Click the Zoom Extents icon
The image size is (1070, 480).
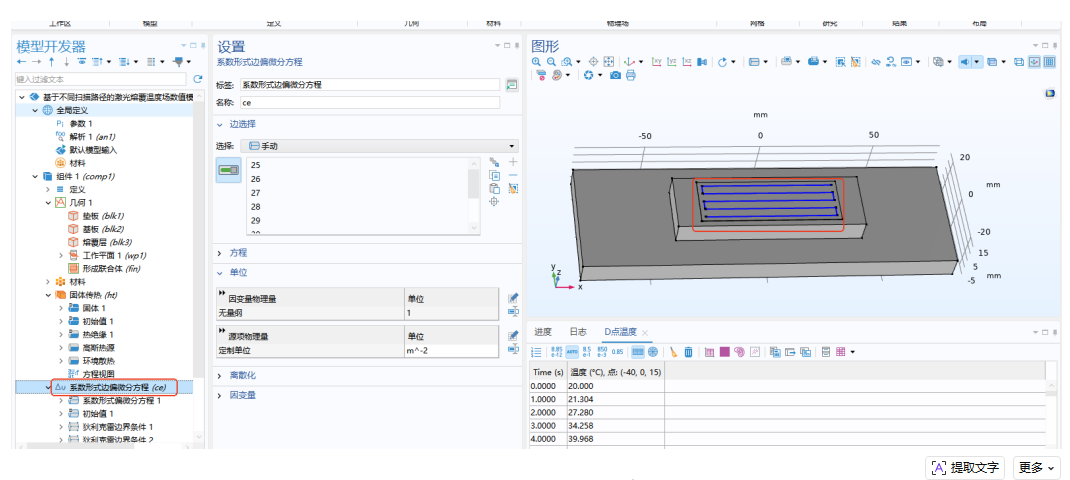click(x=609, y=61)
